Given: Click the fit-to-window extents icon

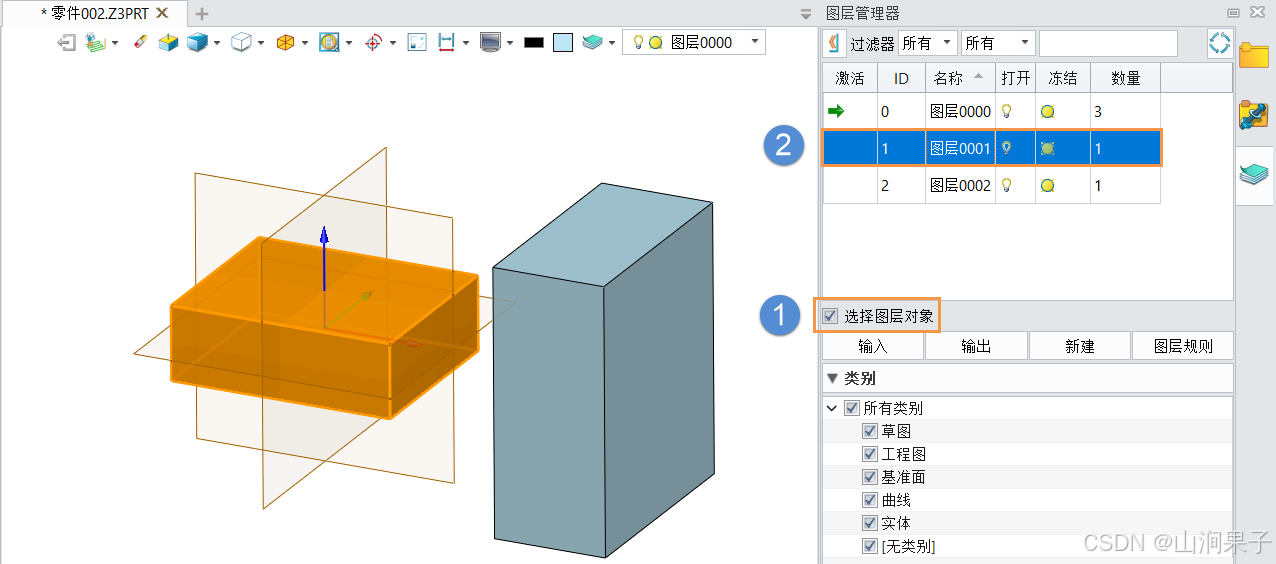Looking at the screenshot, I should click(418, 43).
